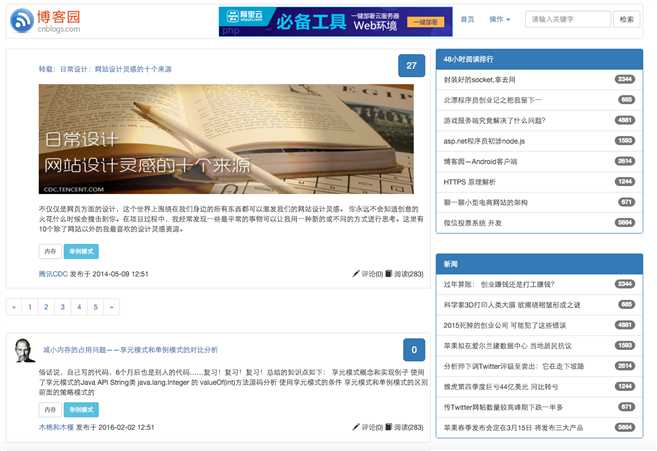Click the pencil comment icon on 2016-02-02 post
This screenshot has height=451, width=657.
[356, 427]
